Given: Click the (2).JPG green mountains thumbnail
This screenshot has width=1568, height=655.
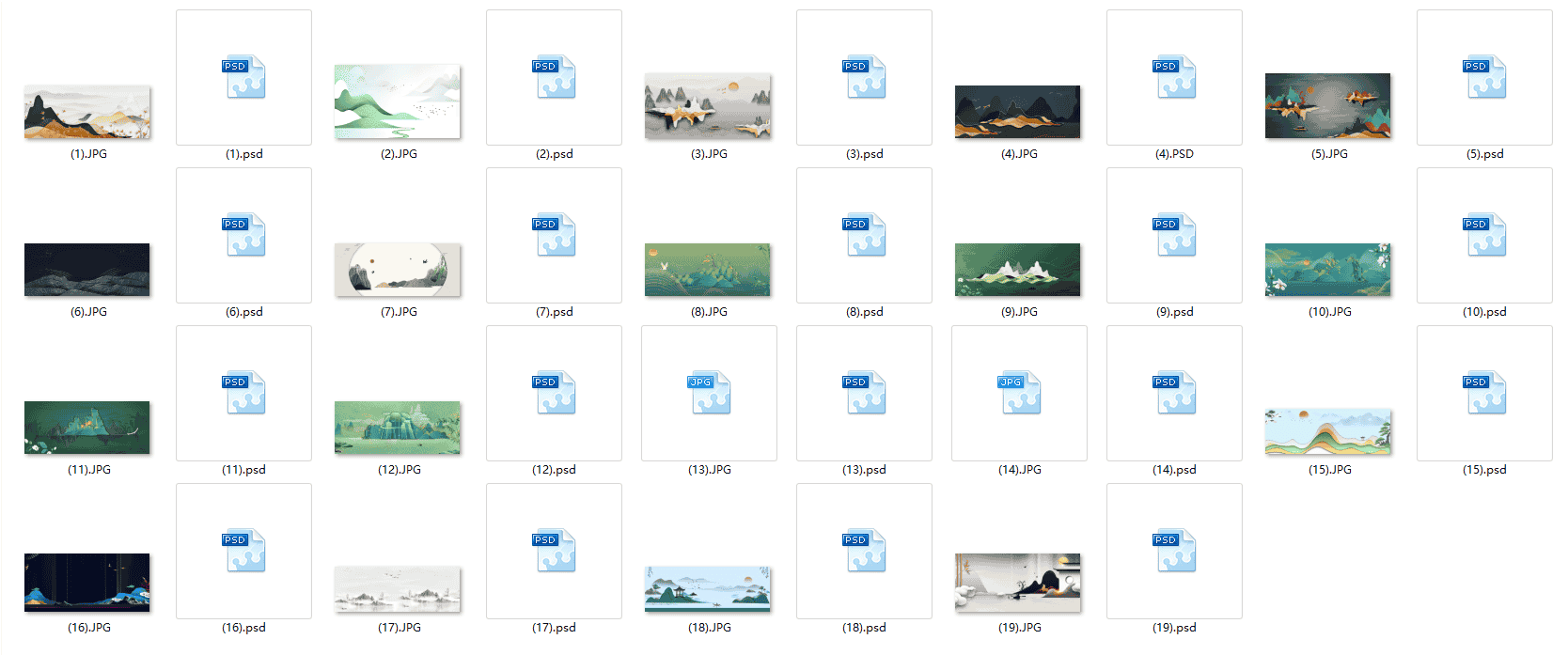Looking at the screenshot, I should (398, 101).
